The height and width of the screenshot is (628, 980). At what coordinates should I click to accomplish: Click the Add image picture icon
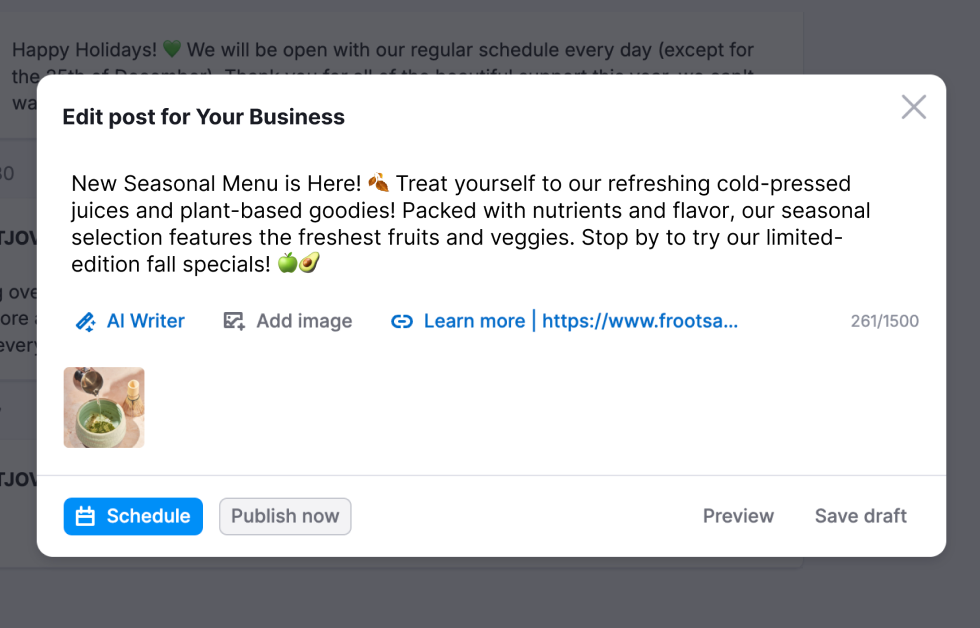[x=233, y=321]
